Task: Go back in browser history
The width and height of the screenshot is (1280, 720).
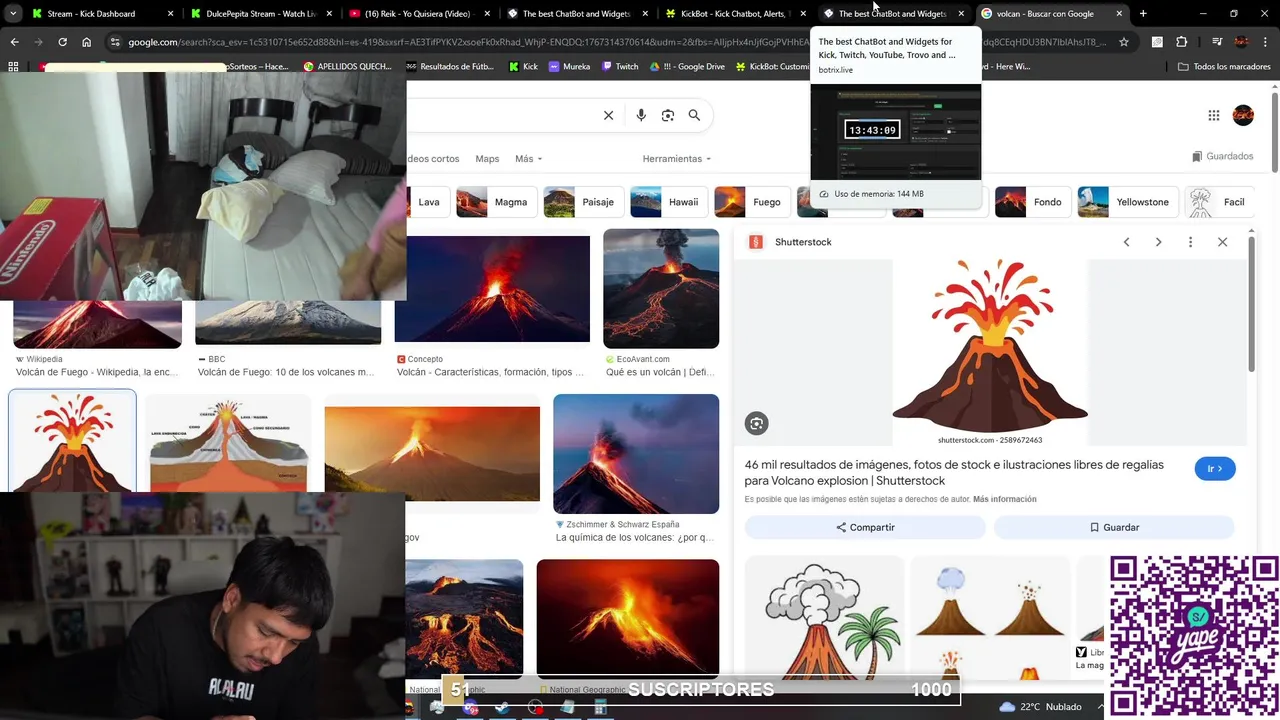Action: (14, 42)
